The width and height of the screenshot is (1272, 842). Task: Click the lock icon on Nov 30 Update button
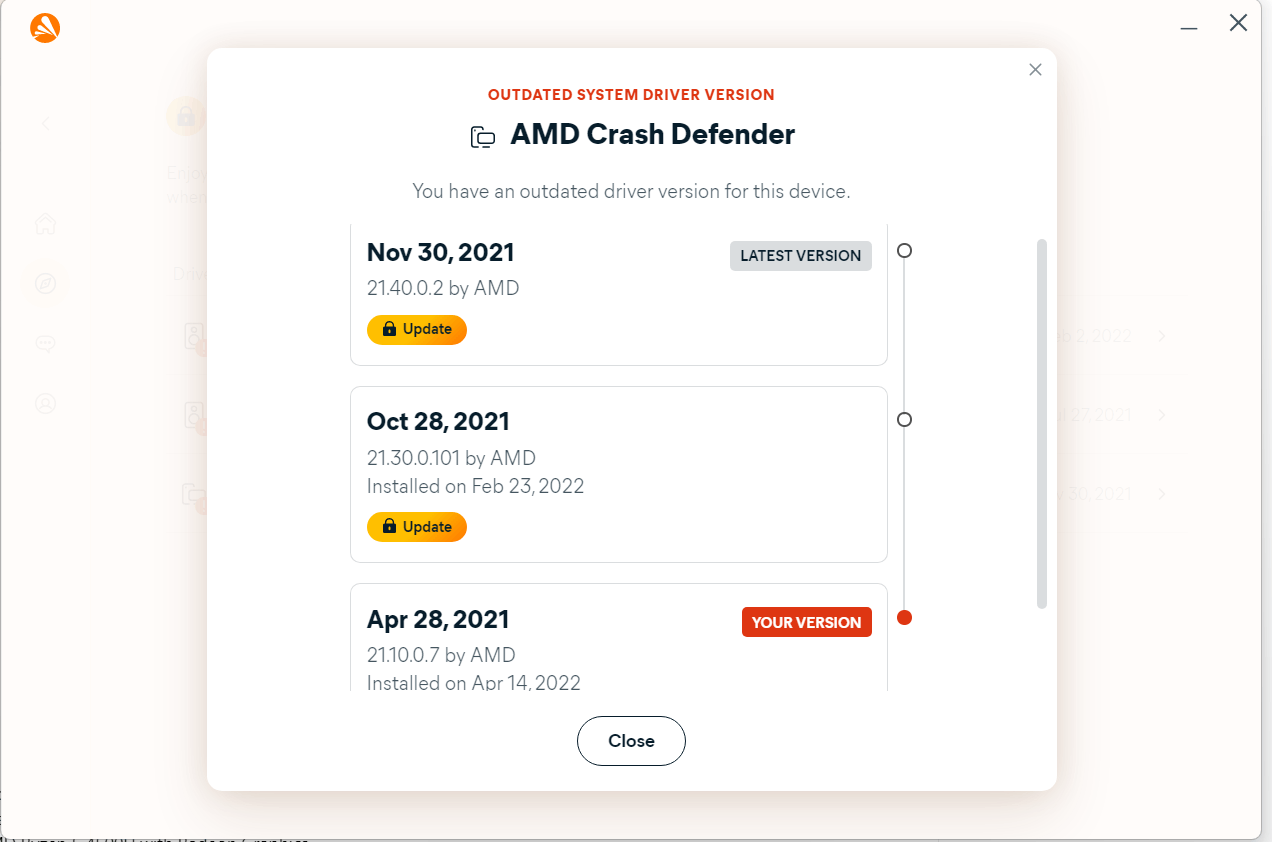point(390,329)
